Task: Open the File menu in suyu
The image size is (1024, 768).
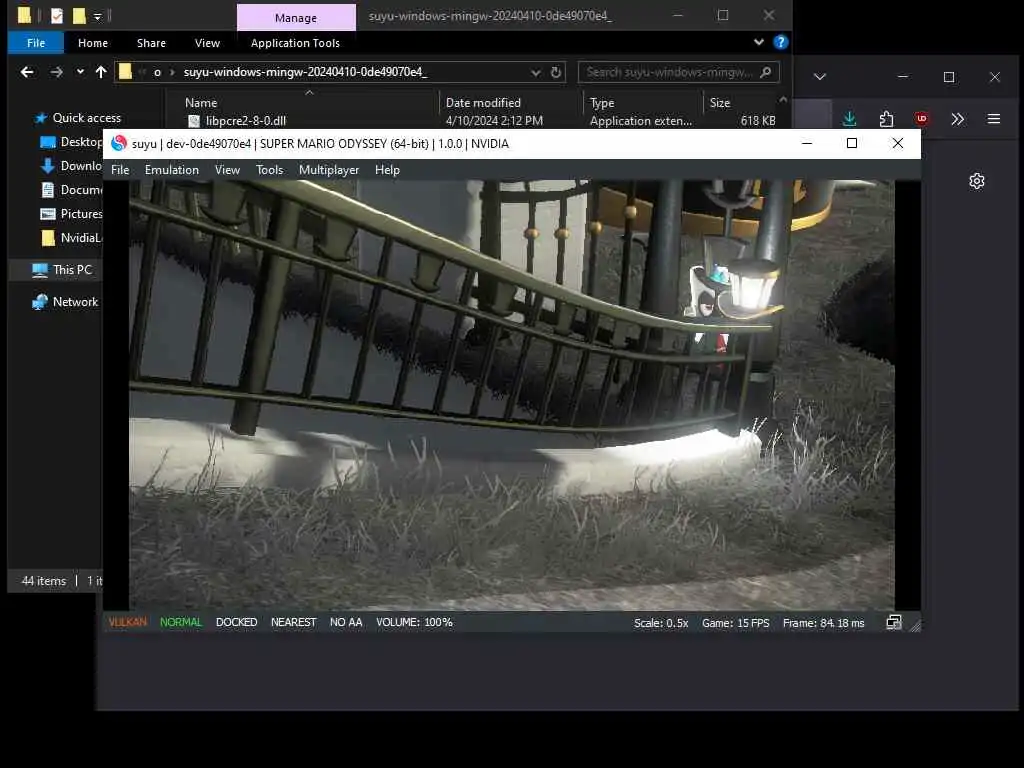Action: pyautogui.click(x=120, y=170)
